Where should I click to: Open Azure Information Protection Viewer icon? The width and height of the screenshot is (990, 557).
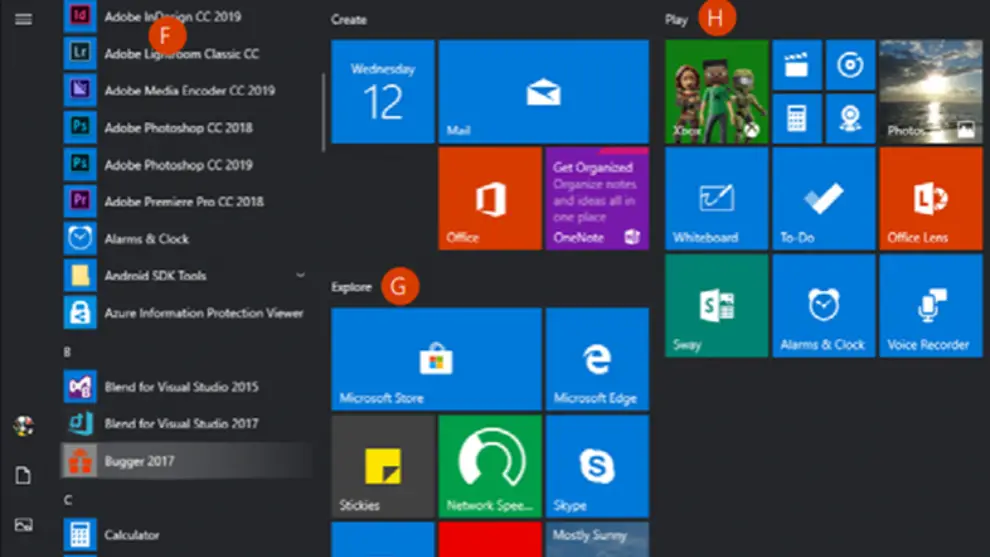[80, 312]
